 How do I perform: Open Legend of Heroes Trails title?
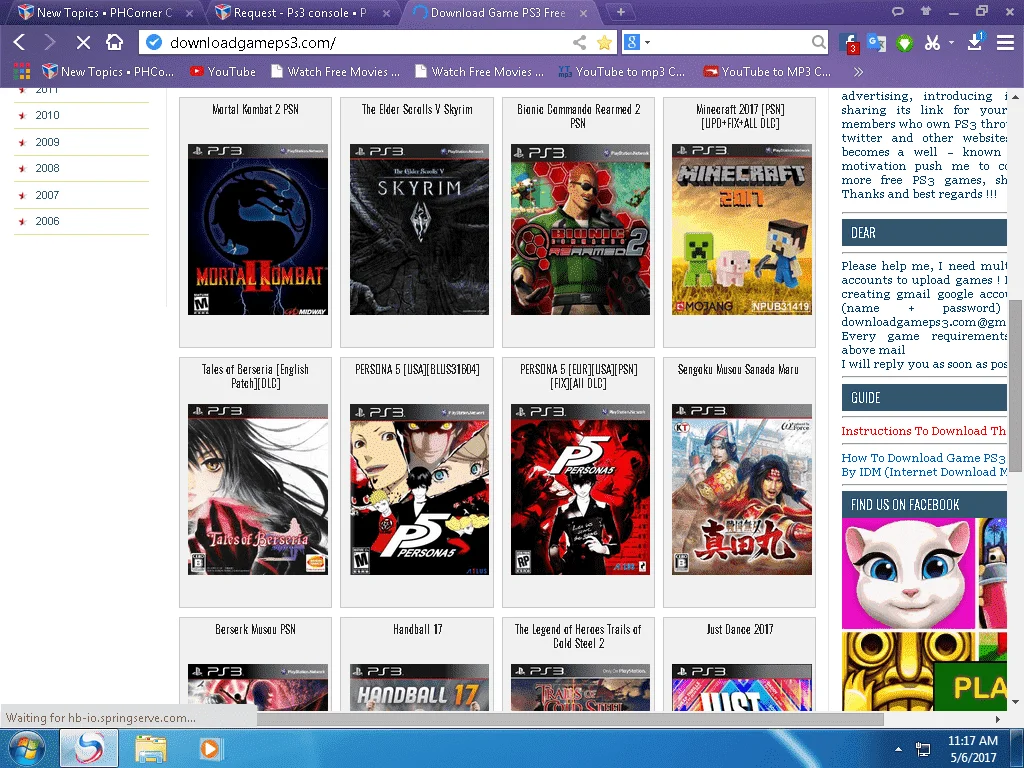(578, 636)
